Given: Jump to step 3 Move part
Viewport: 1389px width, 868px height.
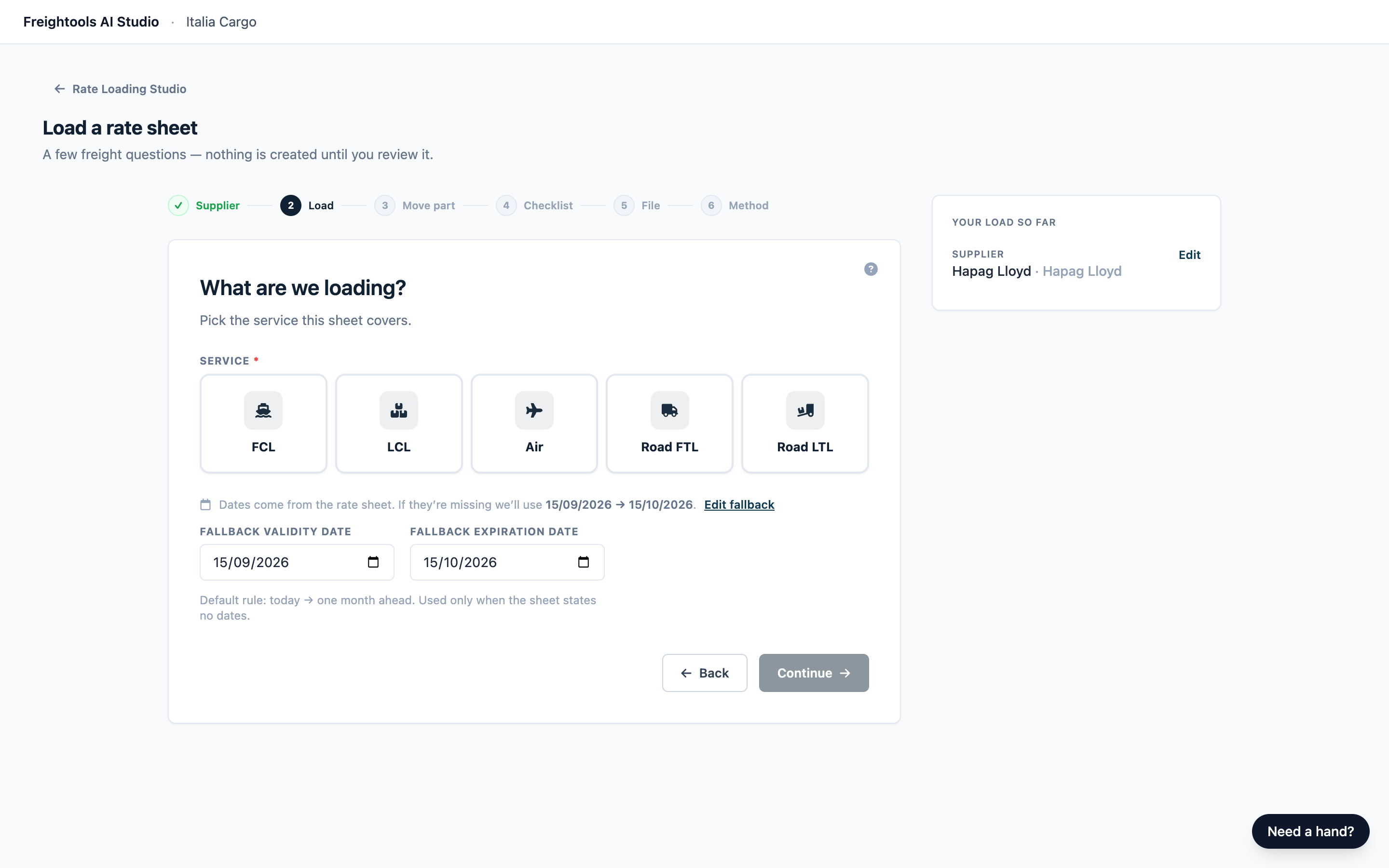Looking at the screenshot, I should coord(414,205).
